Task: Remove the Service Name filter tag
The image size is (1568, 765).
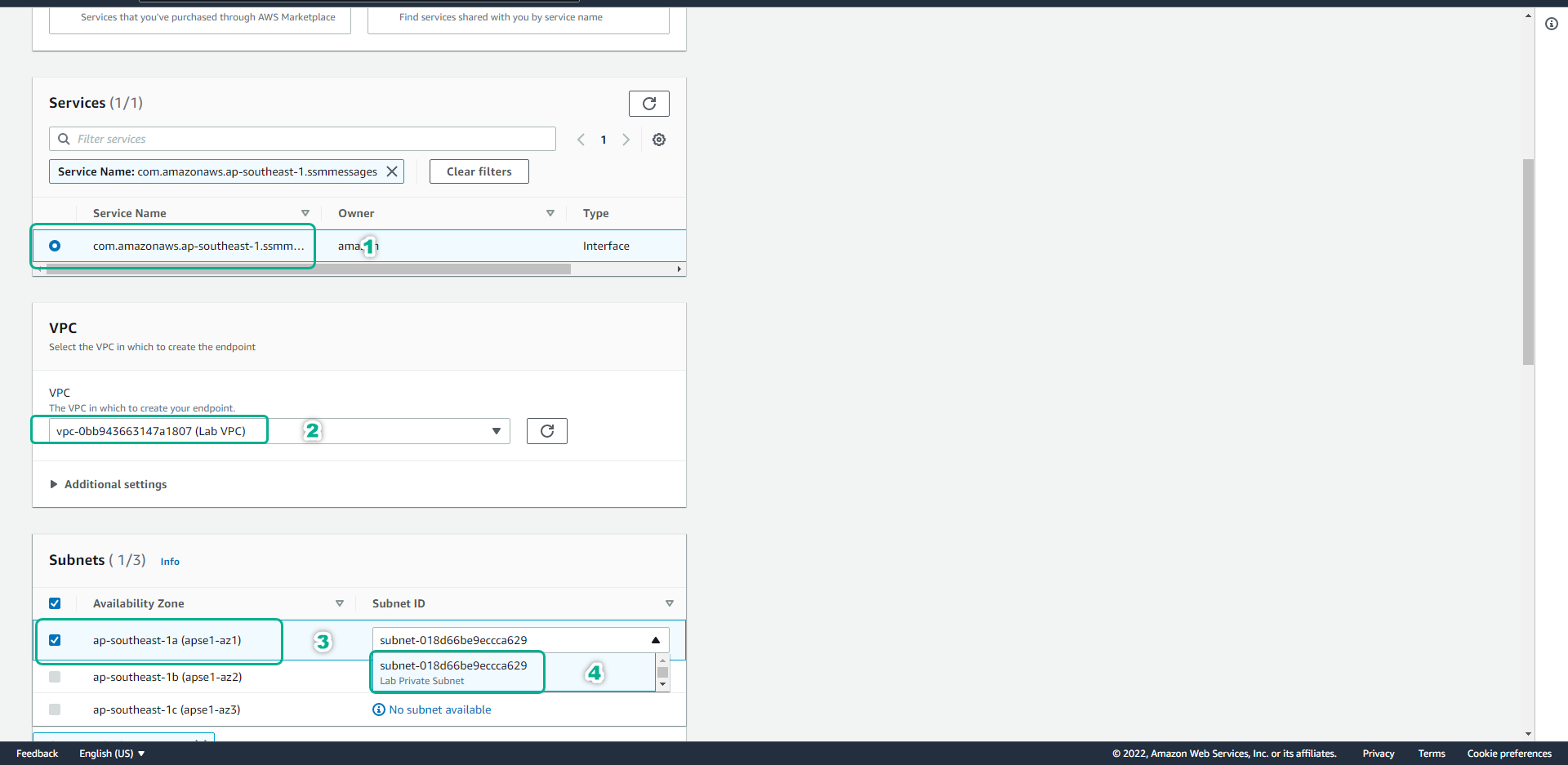Action: point(392,171)
